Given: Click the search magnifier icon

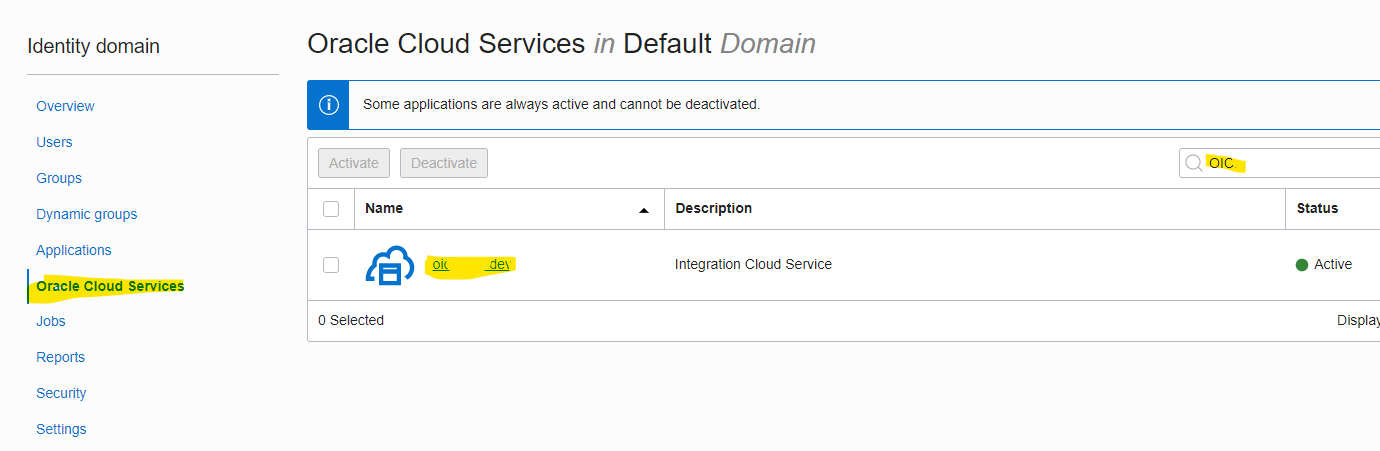Looking at the screenshot, I should click(1193, 163).
